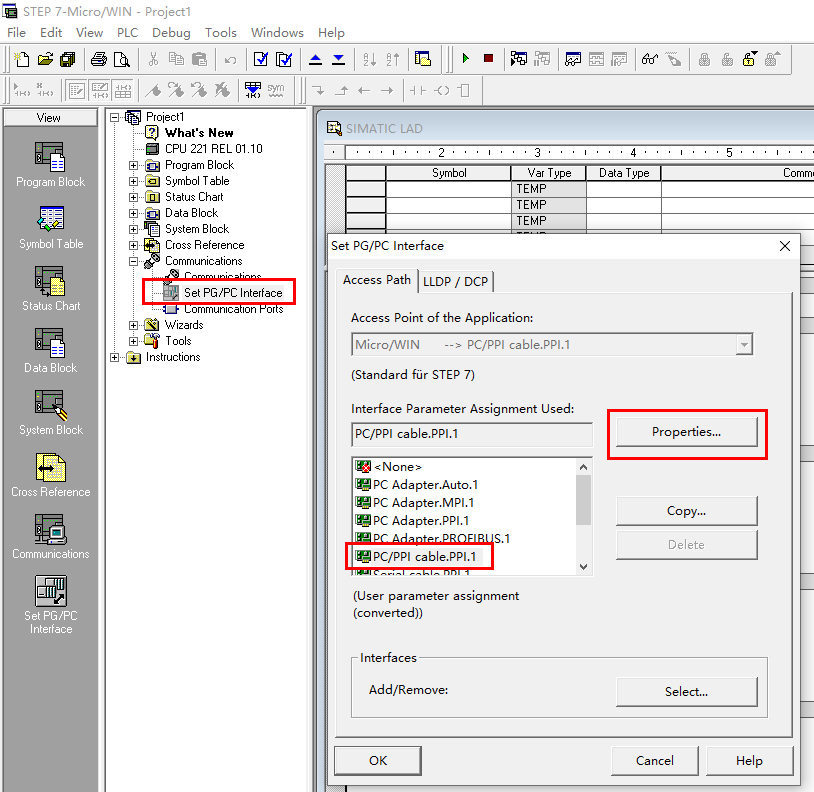Click the Print Preview toolbar icon

point(121,59)
